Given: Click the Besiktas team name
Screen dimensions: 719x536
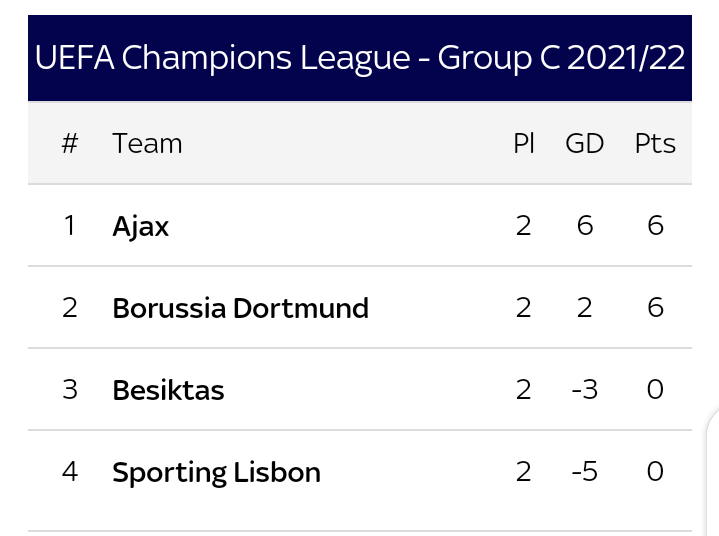Looking at the screenshot, I should 168,390.
